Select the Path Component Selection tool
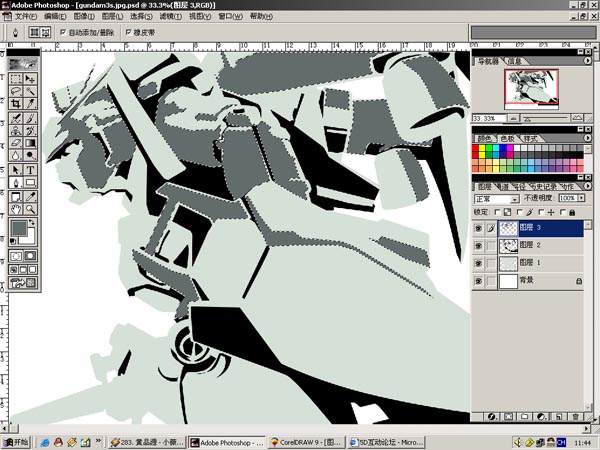This screenshot has width=600, height=450. pos(16,170)
